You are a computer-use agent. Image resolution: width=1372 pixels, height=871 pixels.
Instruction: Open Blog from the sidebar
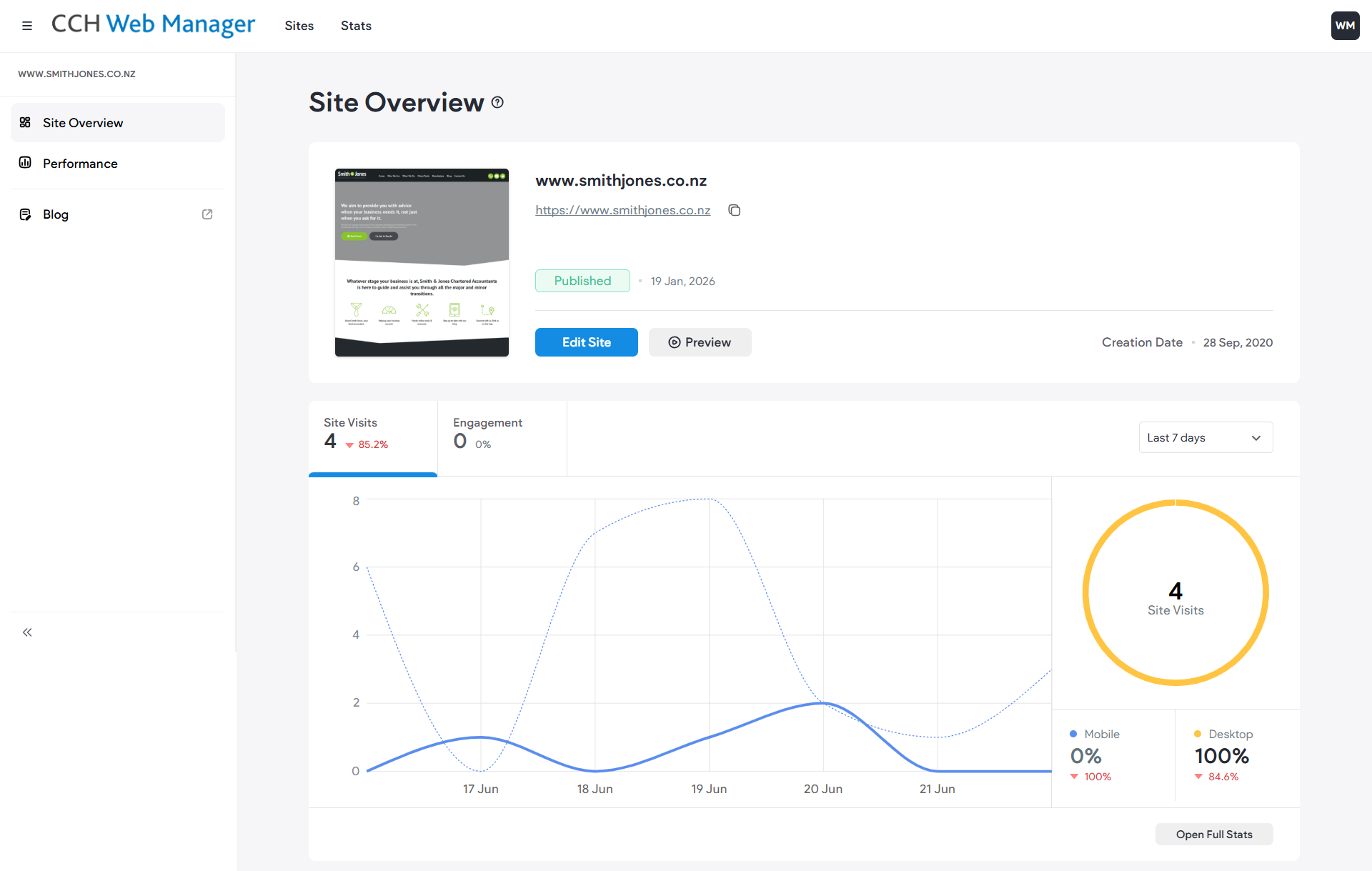(118, 214)
